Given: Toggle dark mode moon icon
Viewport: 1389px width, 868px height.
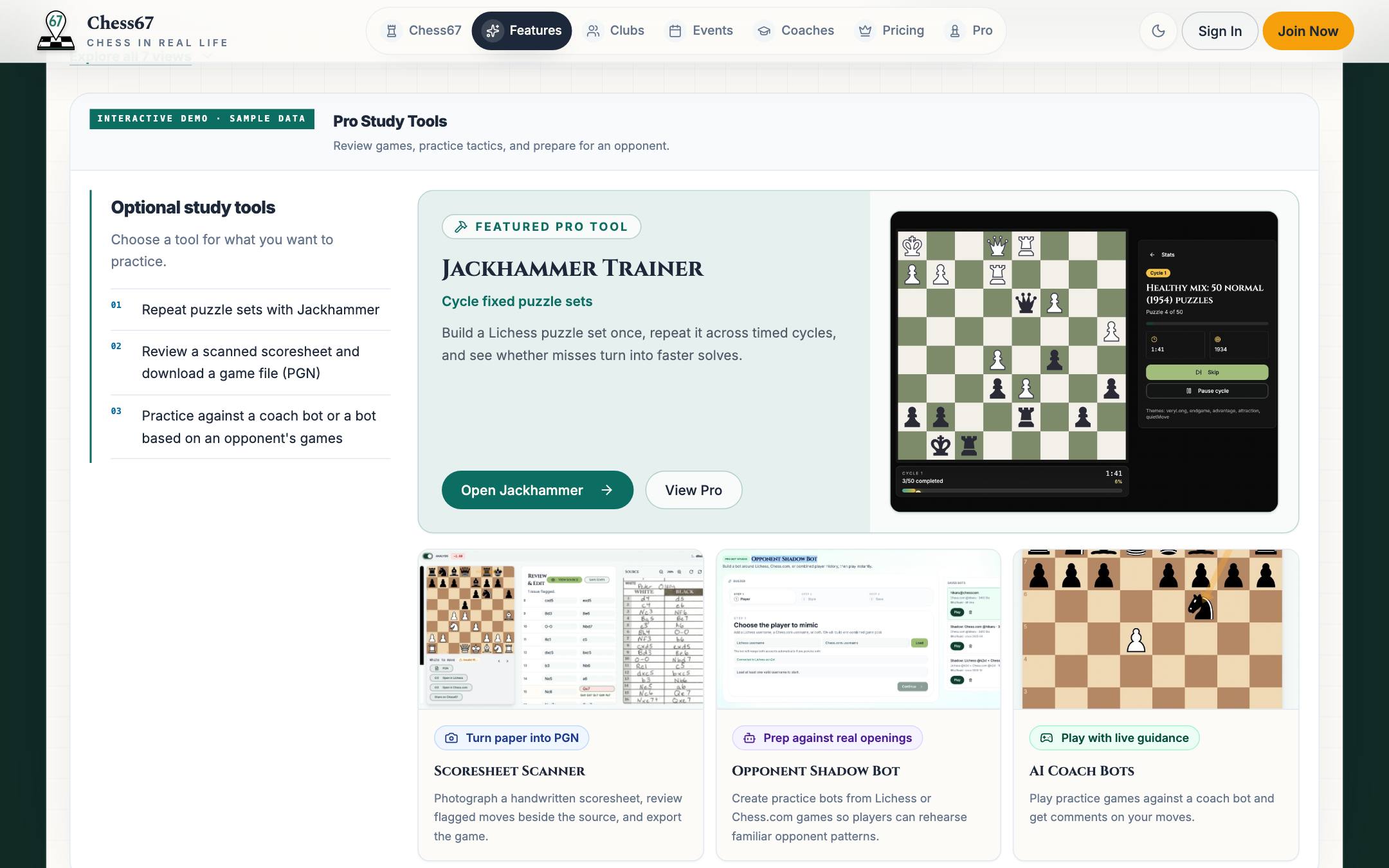Looking at the screenshot, I should pyautogui.click(x=1158, y=31).
